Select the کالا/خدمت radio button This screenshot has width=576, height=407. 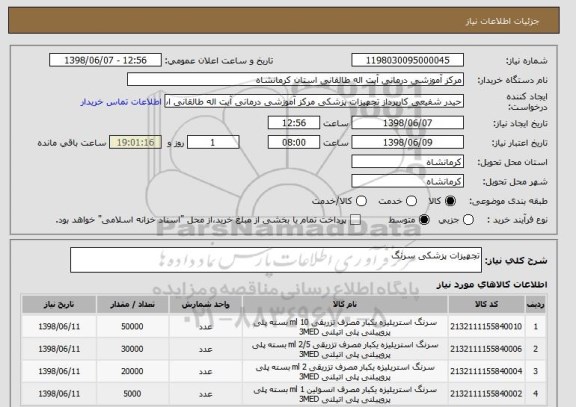[x=361, y=201]
